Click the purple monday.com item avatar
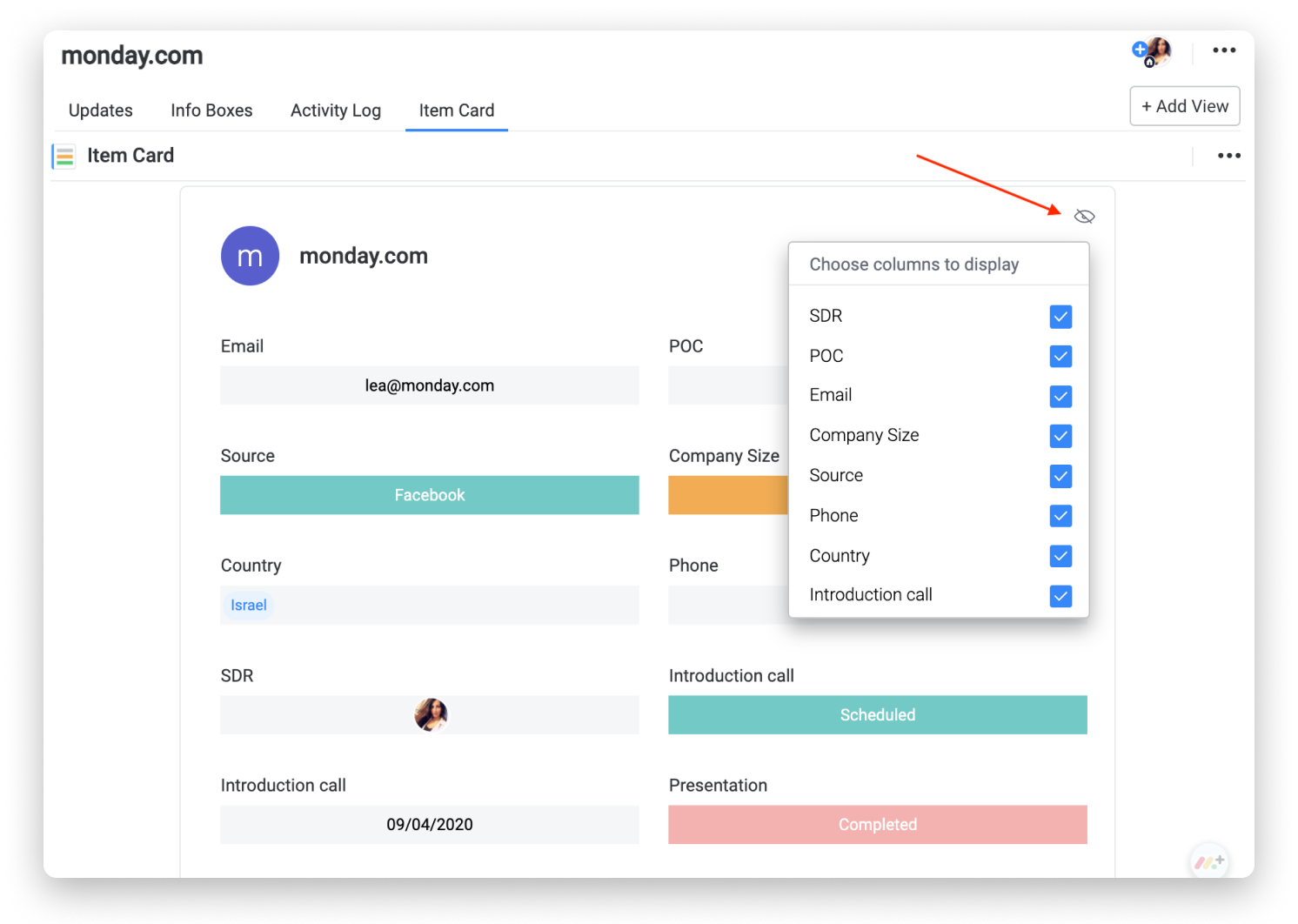Viewport: 1298px width, 924px height. 250,256
